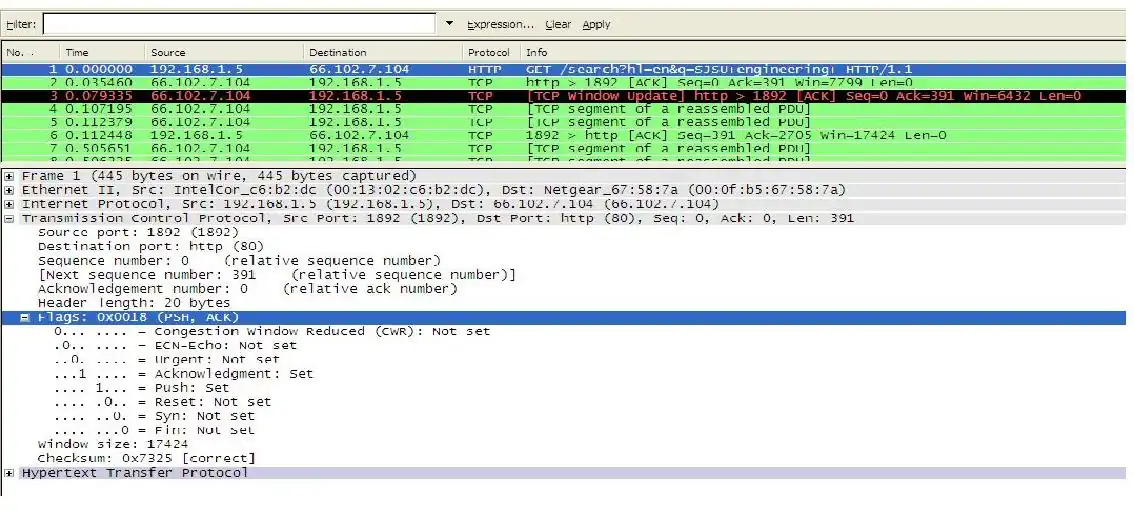Click the Filter: label button
This screenshot has height=511, width=1134.
21,24
